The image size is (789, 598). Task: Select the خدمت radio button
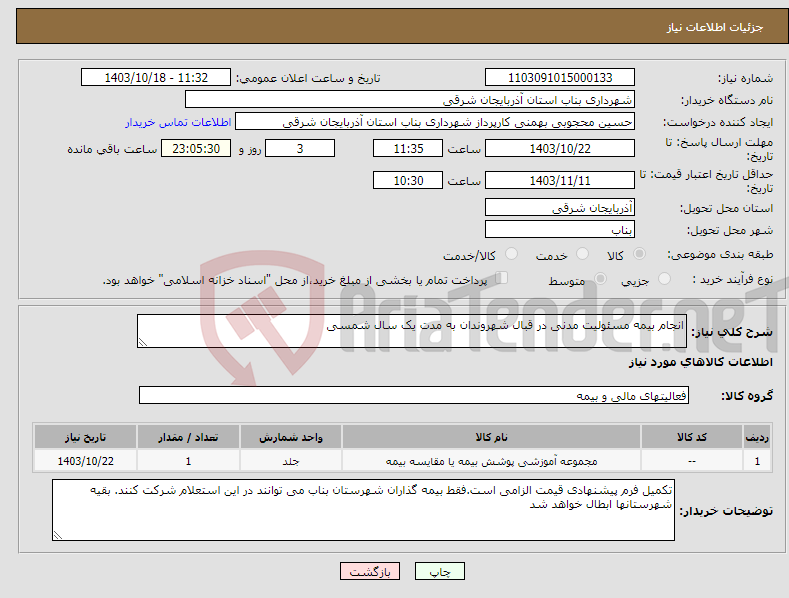point(582,254)
